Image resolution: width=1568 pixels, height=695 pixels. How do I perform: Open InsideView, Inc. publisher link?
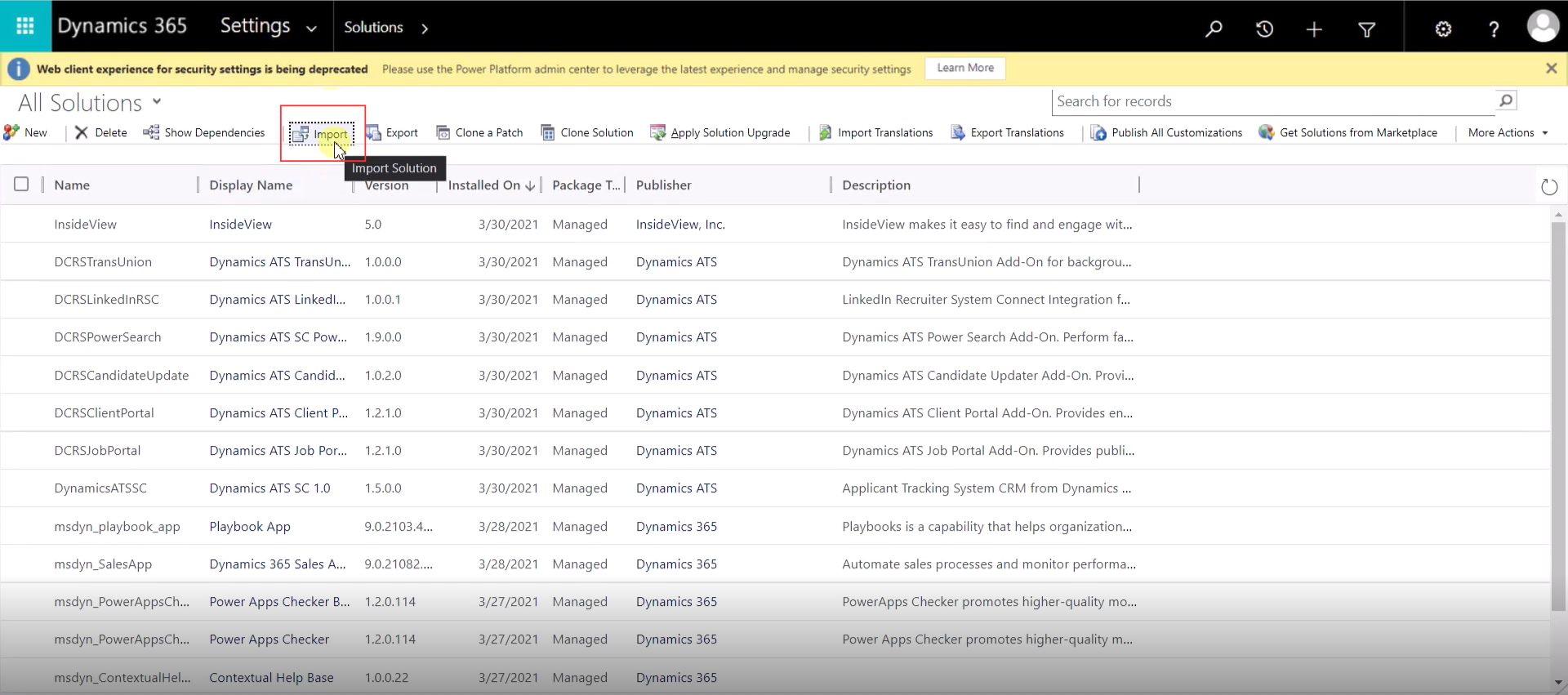[x=680, y=225]
